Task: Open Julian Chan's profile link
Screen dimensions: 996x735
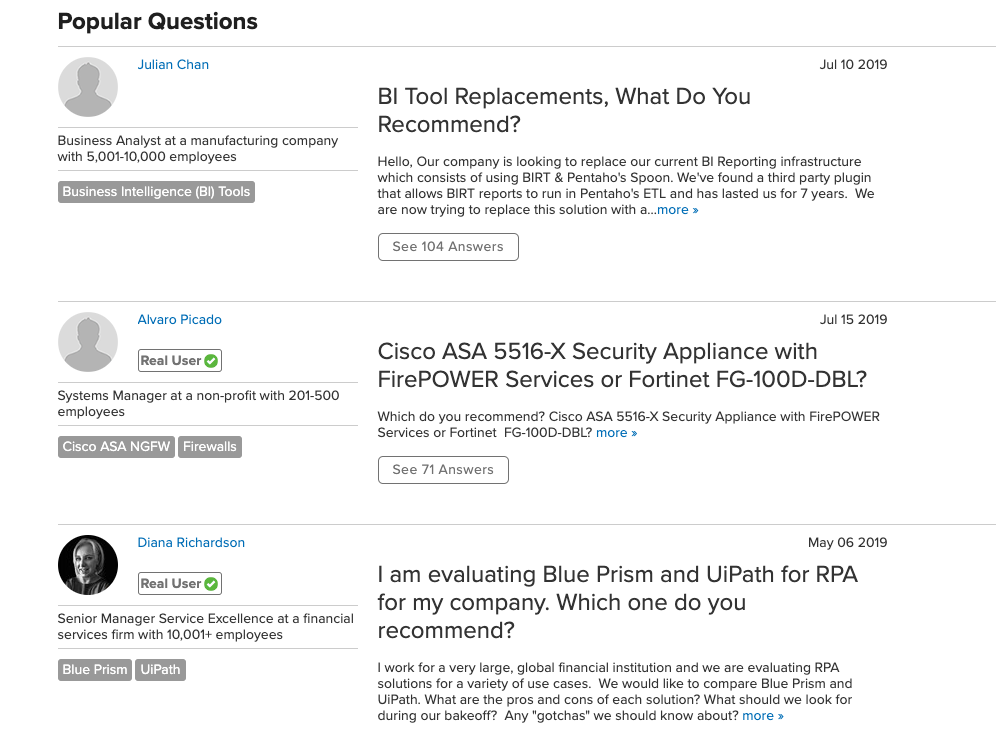Action: [x=173, y=65]
